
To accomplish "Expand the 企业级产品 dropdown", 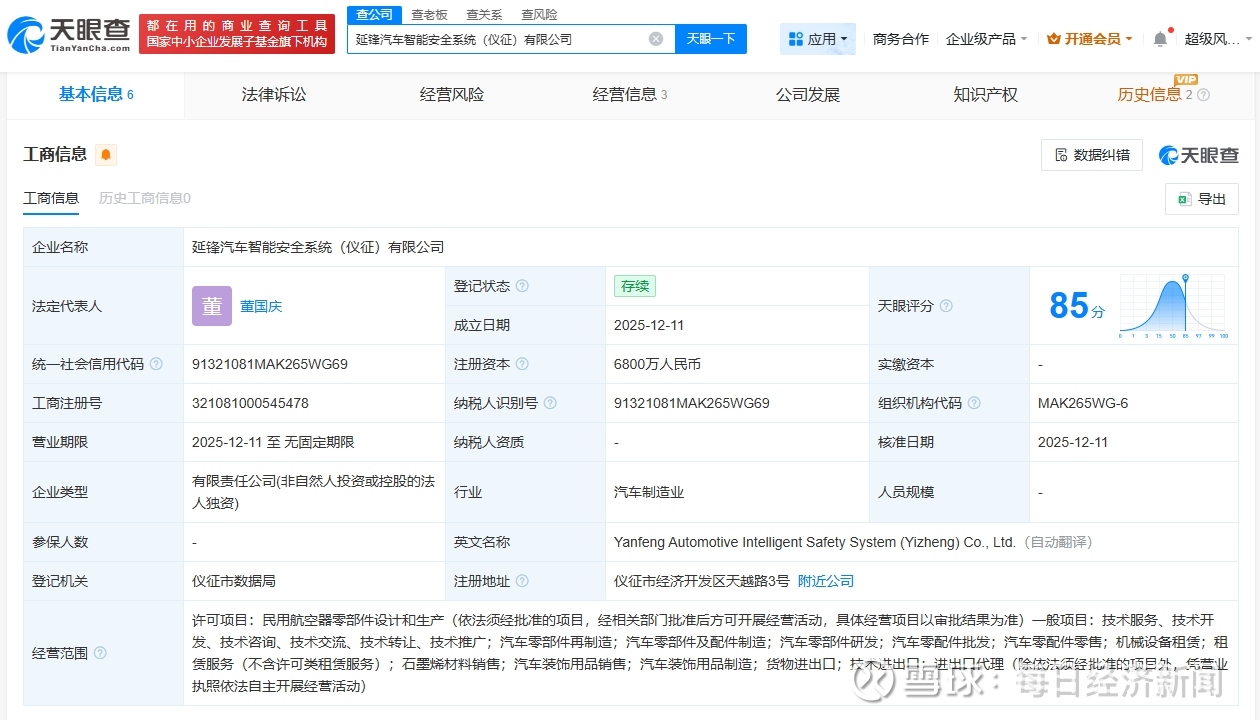I will pos(986,39).
